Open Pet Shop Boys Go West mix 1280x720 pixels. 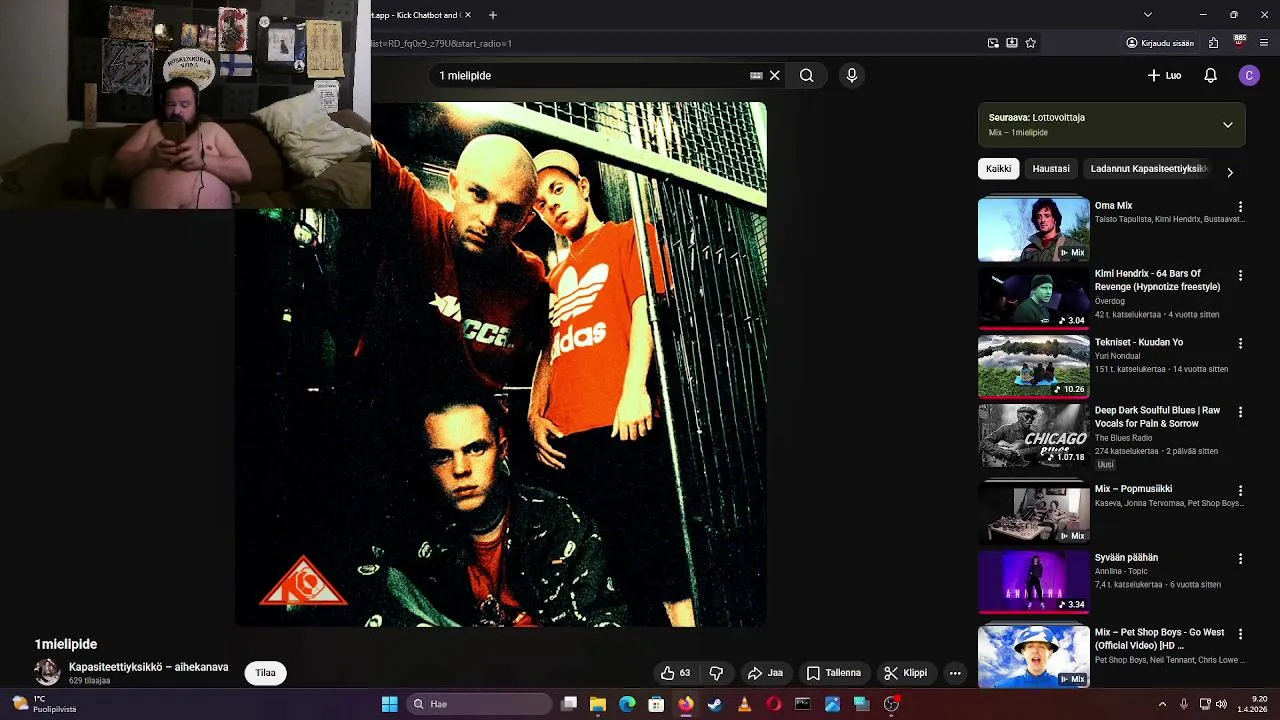point(1033,657)
